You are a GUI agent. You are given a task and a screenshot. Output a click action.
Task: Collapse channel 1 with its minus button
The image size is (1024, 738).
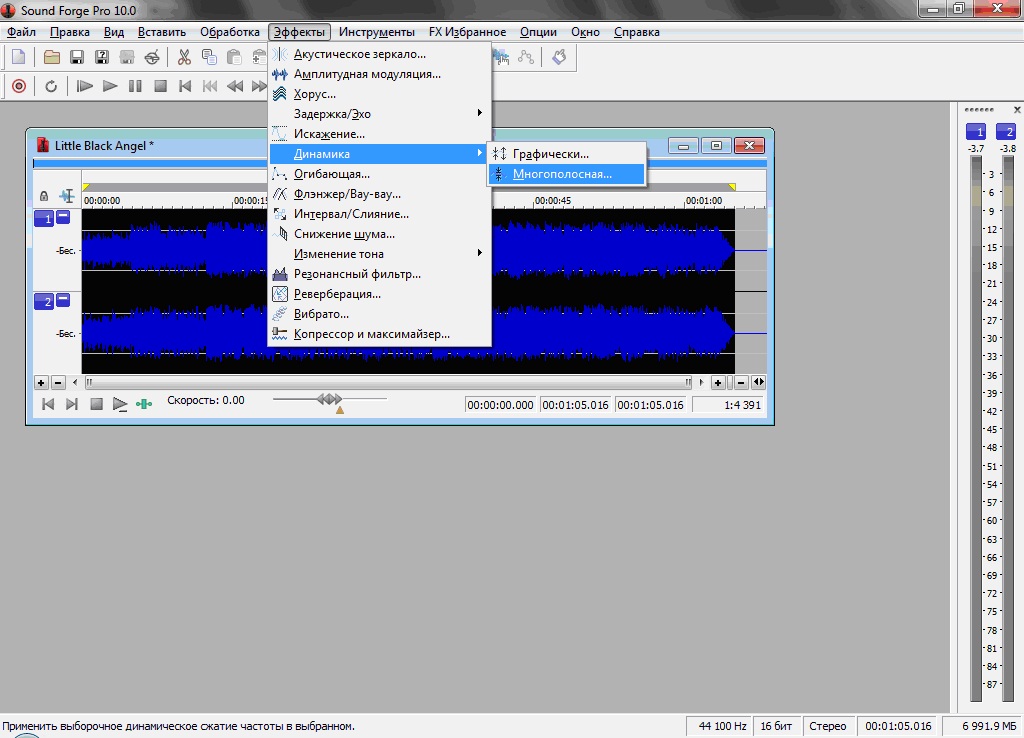click(63, 217)
